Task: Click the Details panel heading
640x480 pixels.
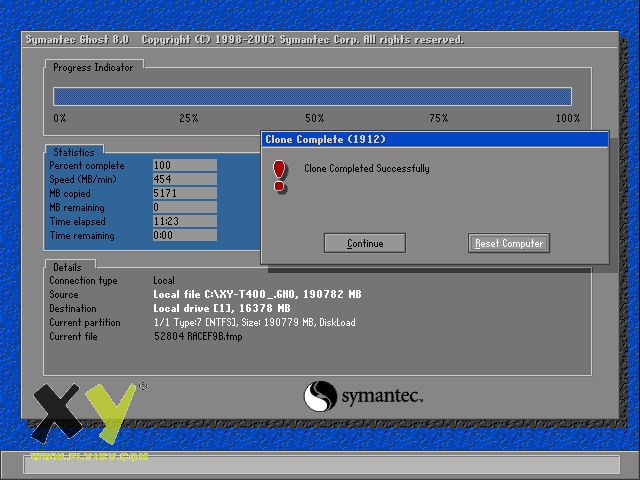Action: [67, 267]
